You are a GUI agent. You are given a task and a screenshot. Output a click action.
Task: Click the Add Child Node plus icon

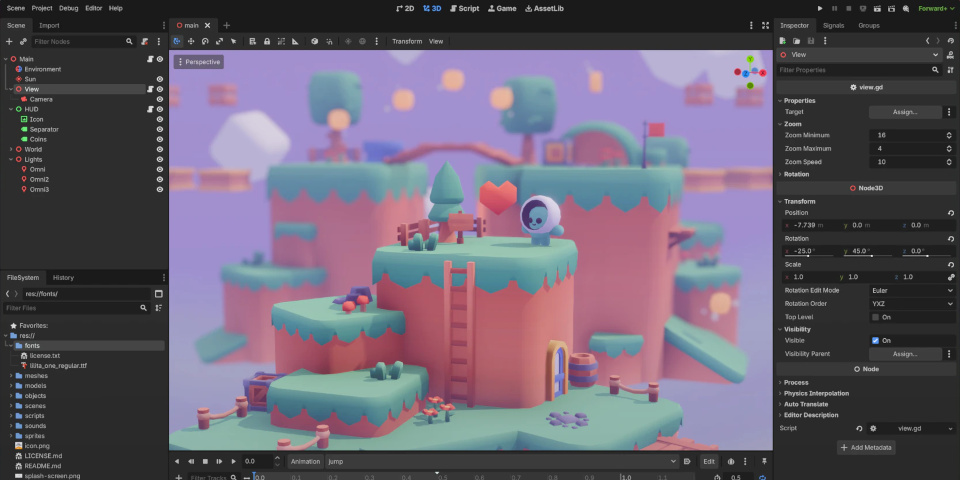(9, 41)
